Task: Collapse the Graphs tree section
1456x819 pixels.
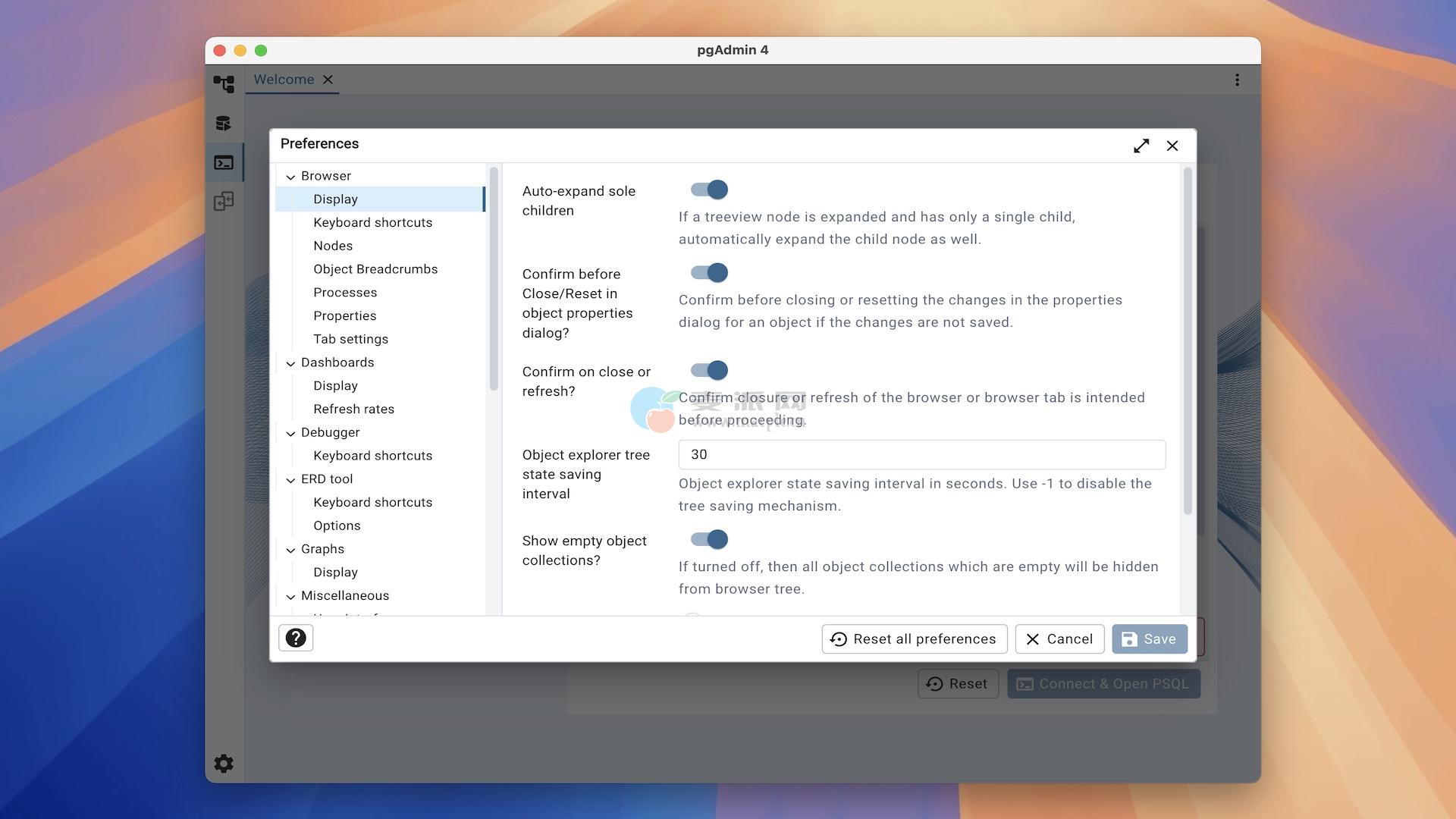Action: pos(290,550)
